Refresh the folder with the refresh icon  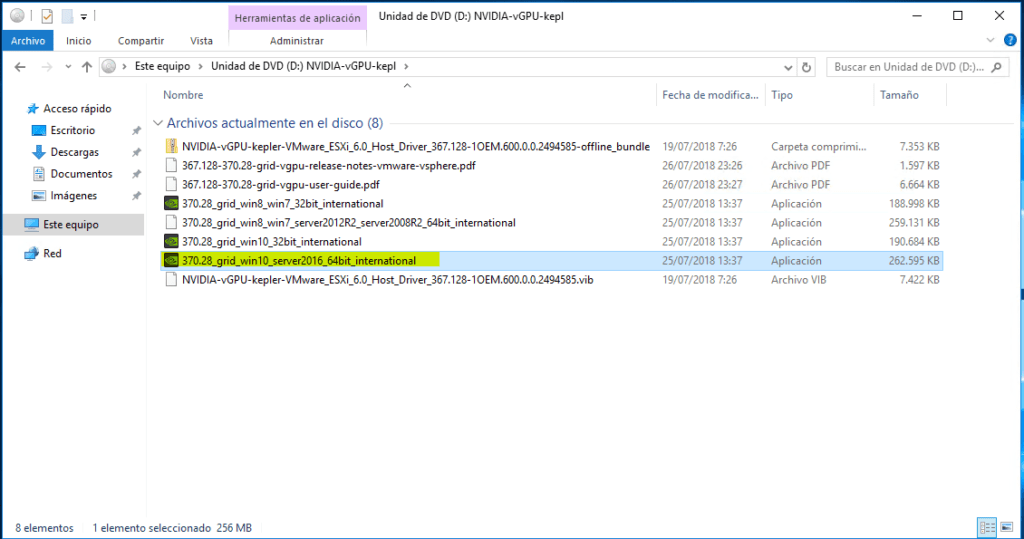click(807, 67)
